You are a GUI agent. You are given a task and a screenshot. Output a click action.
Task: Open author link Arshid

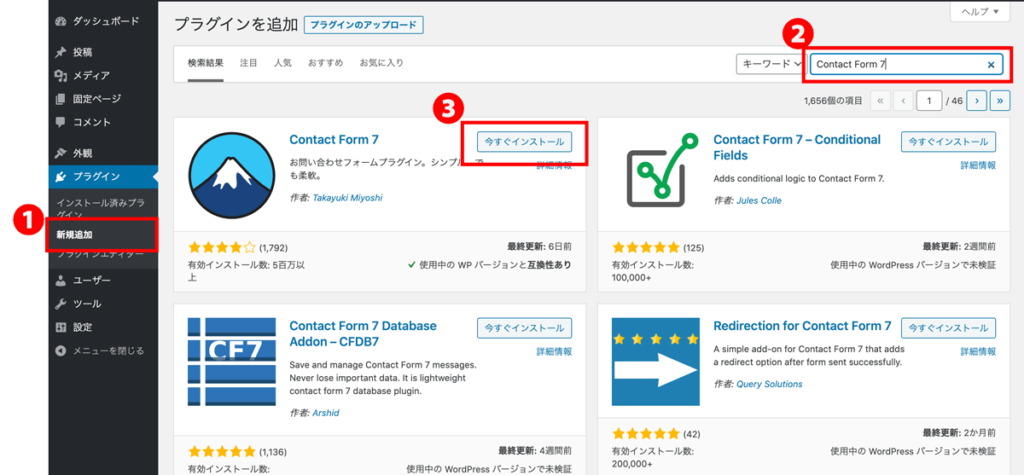point(326,413)
